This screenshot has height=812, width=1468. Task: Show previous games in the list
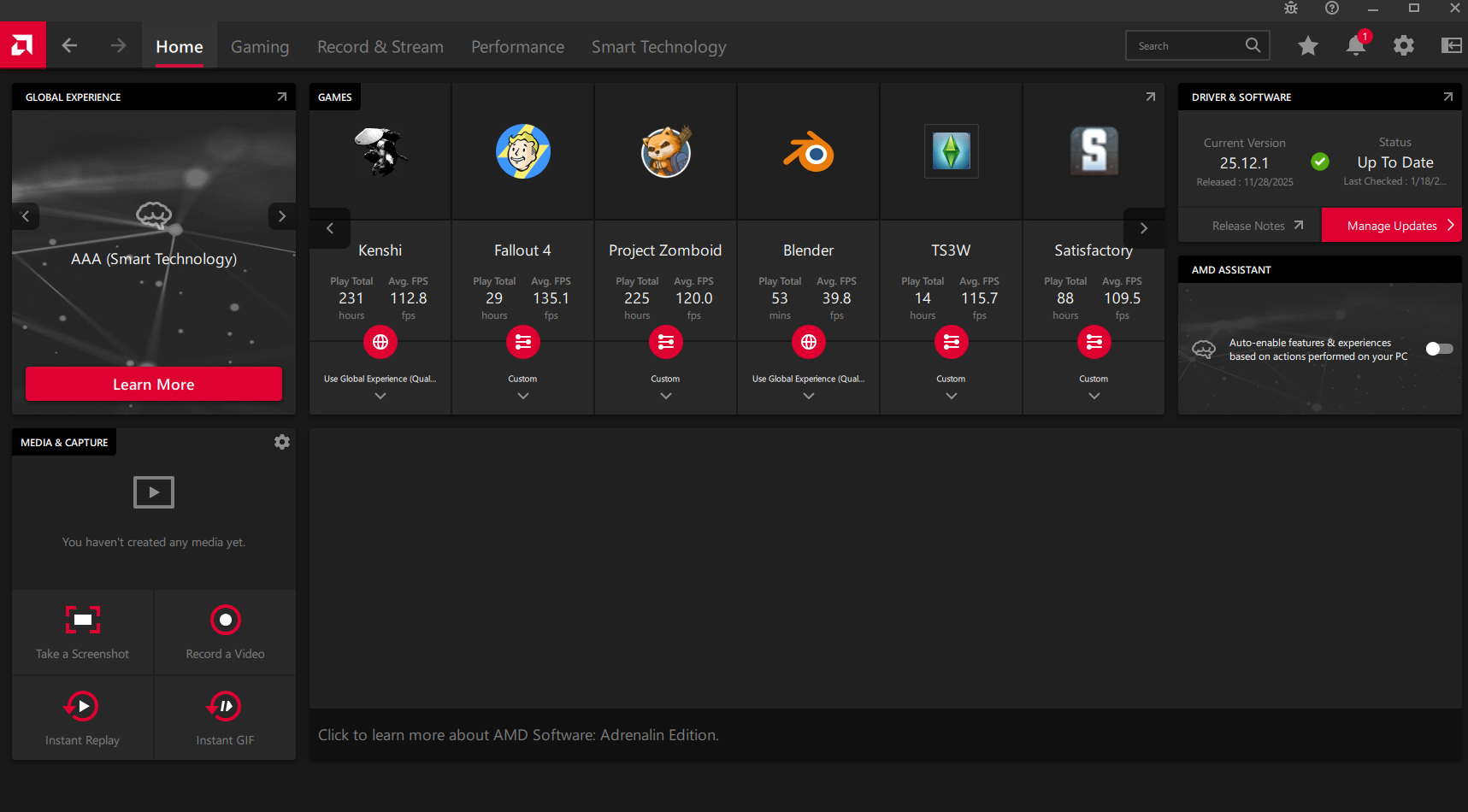(x=330, y=228)
